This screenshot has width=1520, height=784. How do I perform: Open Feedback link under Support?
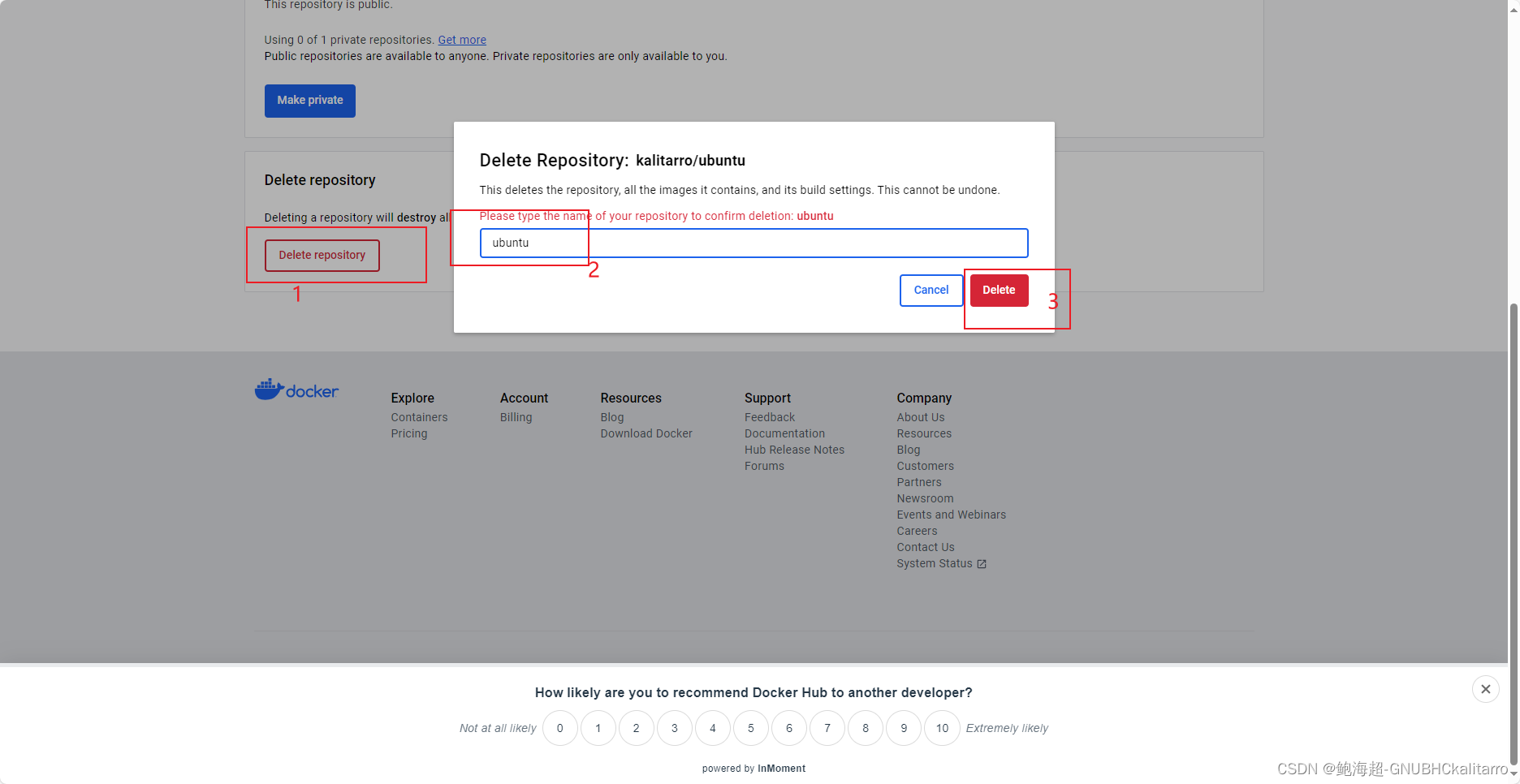pyautogui.click(x=770, y=417)
